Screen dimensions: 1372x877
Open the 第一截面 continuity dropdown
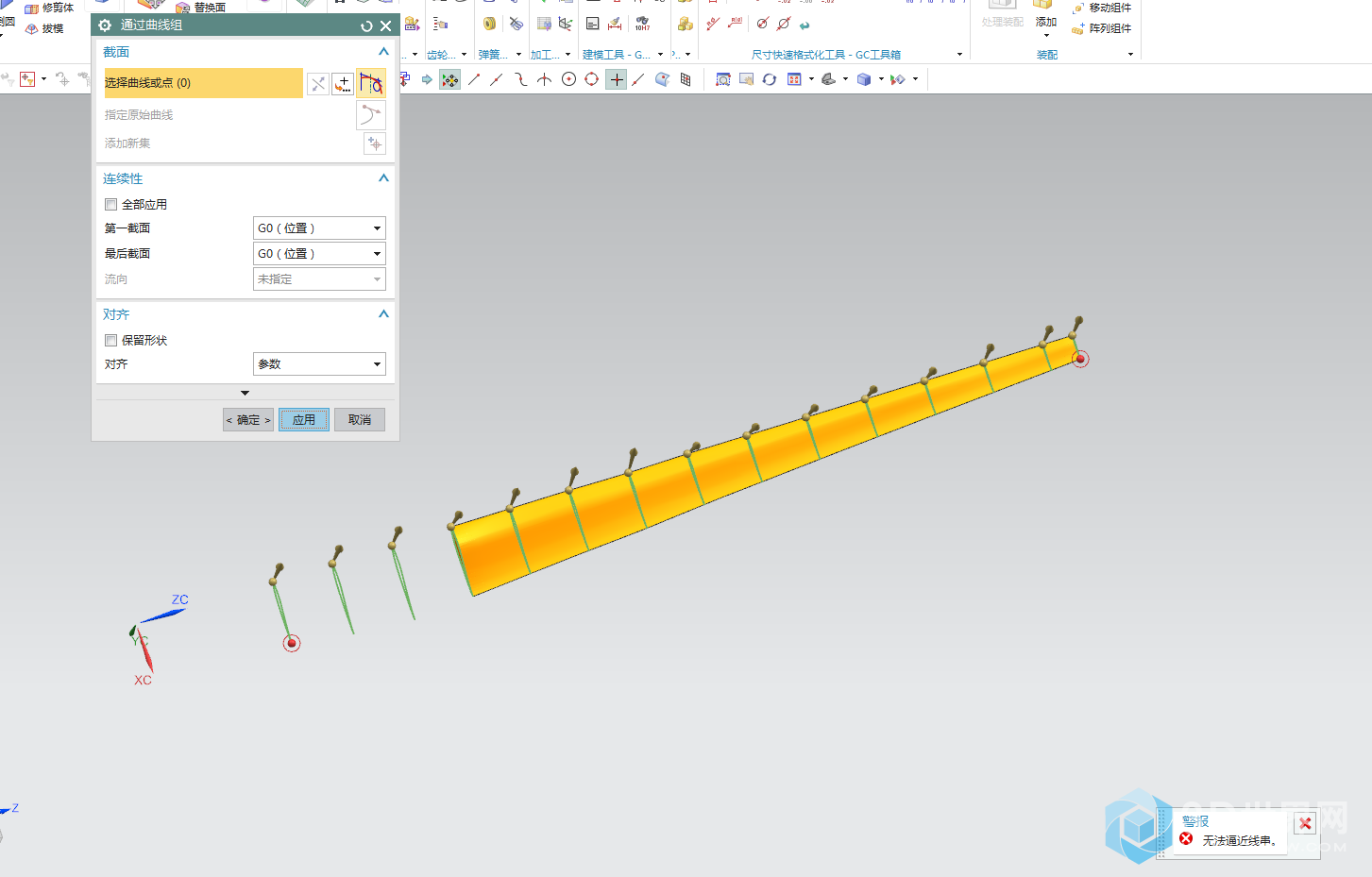(319, 228)
